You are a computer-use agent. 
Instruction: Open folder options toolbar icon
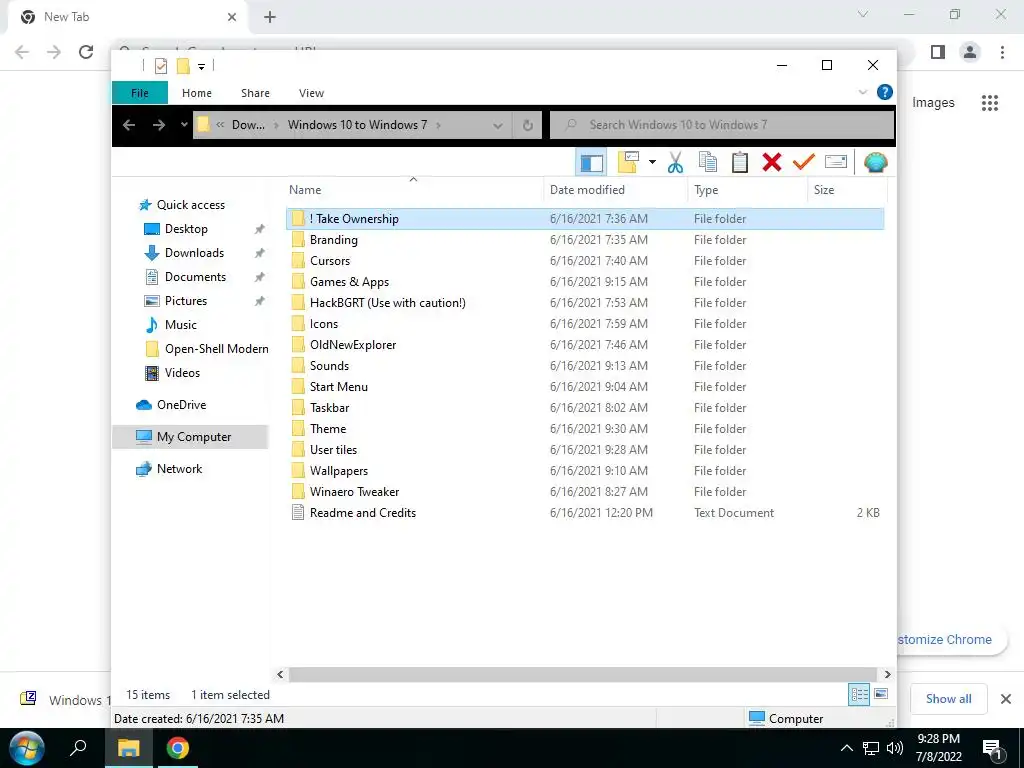(x=628, y=162)
